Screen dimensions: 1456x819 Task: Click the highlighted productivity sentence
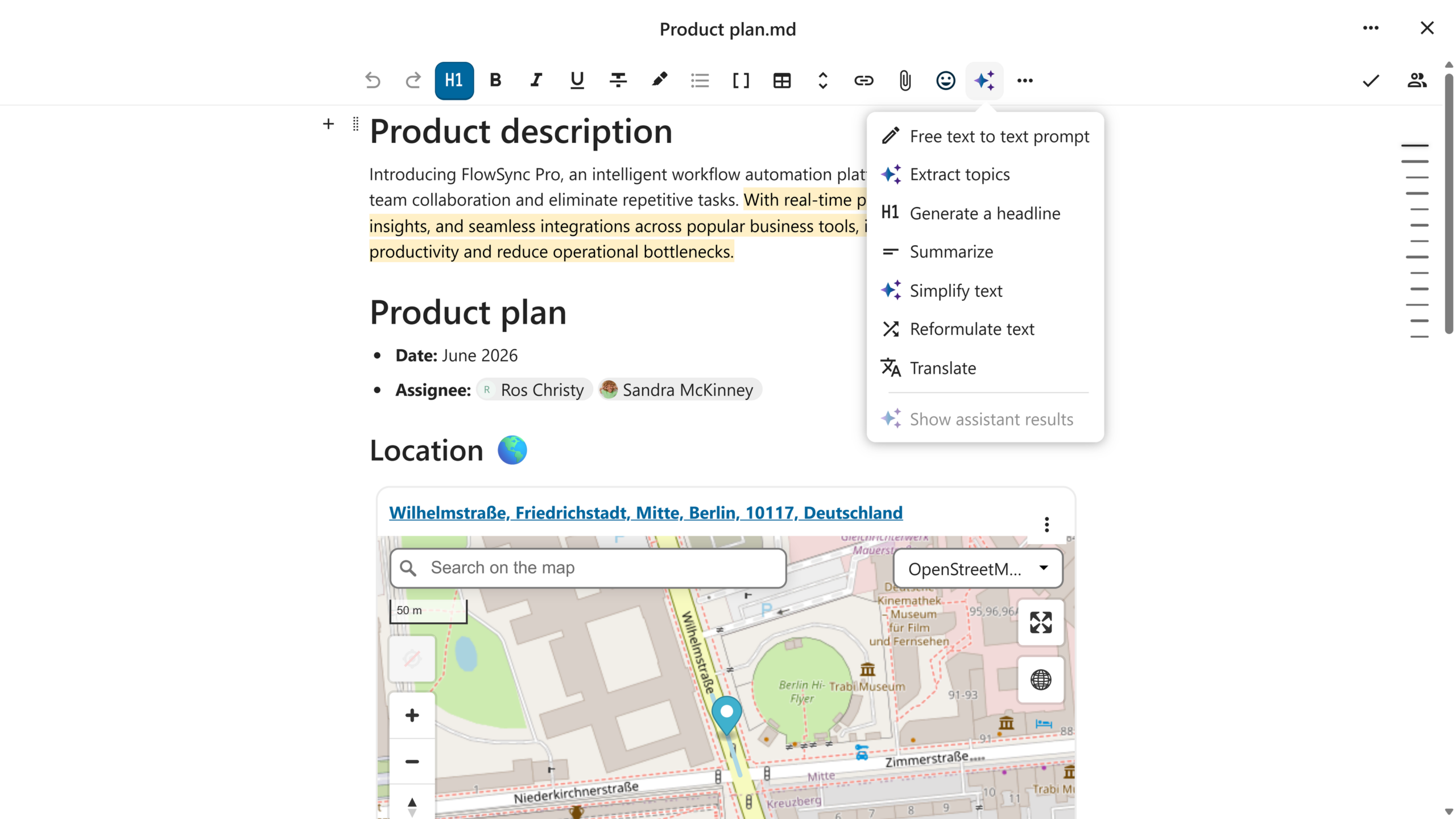(x=551, y=251)
